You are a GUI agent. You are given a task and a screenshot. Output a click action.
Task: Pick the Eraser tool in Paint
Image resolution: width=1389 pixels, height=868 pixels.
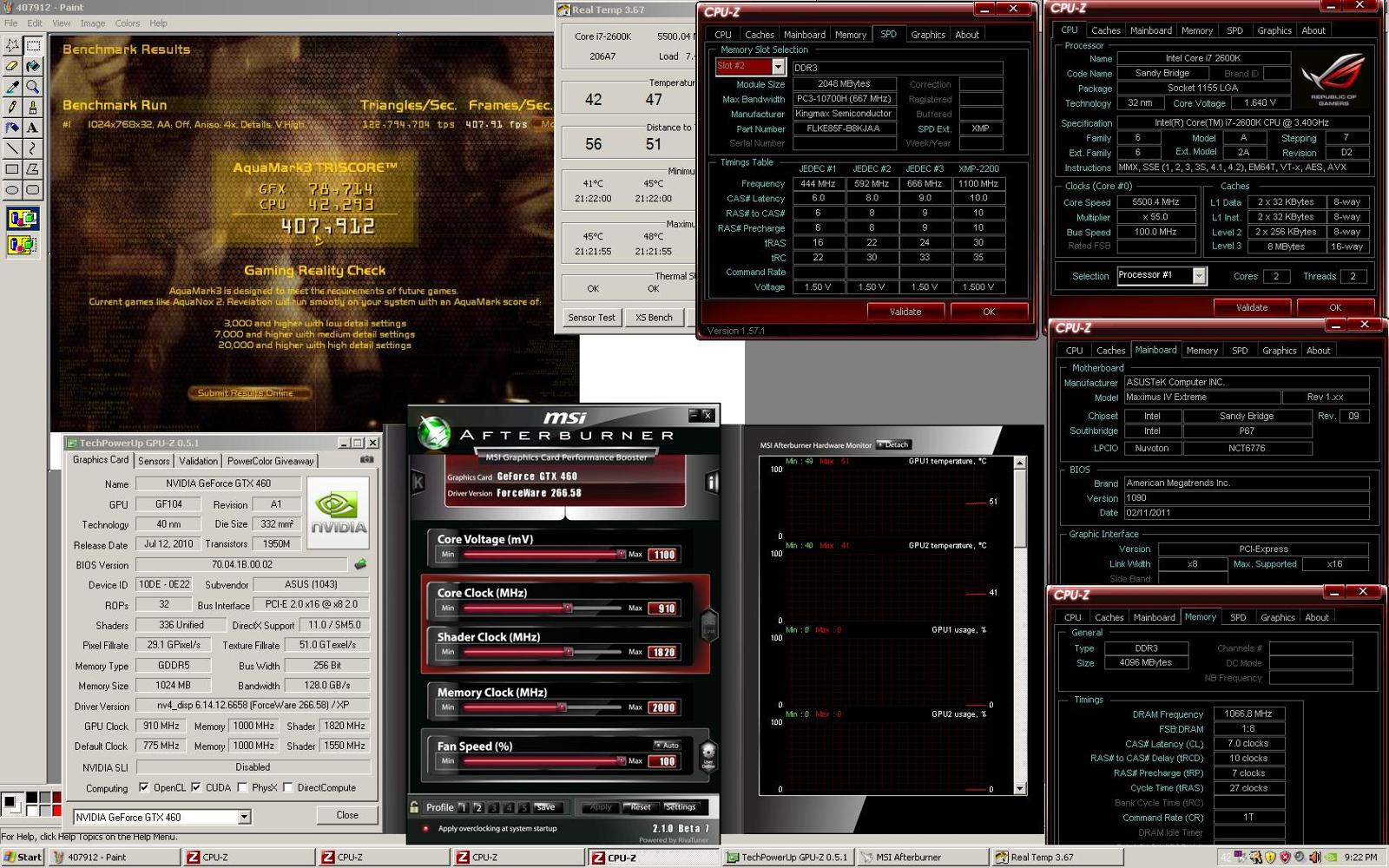pyautogui.click(x=12, y=66)
